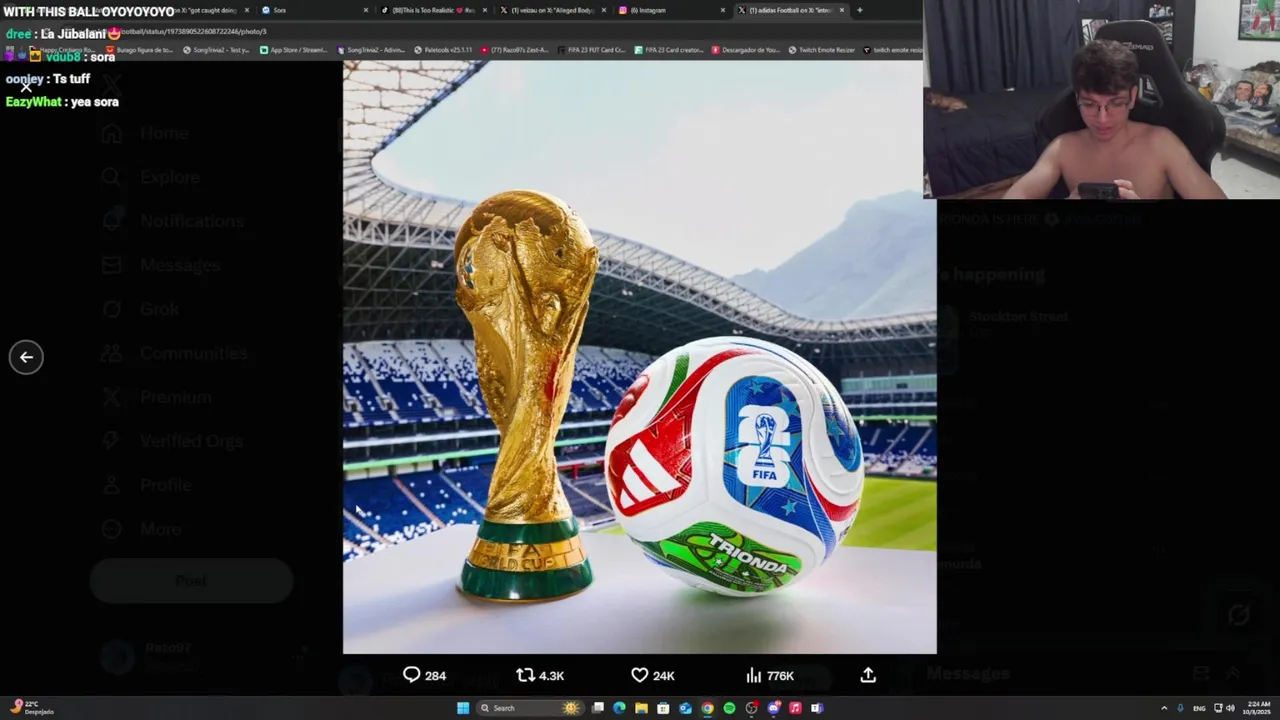
Task: Open the volume icon in the system tray
Action: (x=1230, y=708)
